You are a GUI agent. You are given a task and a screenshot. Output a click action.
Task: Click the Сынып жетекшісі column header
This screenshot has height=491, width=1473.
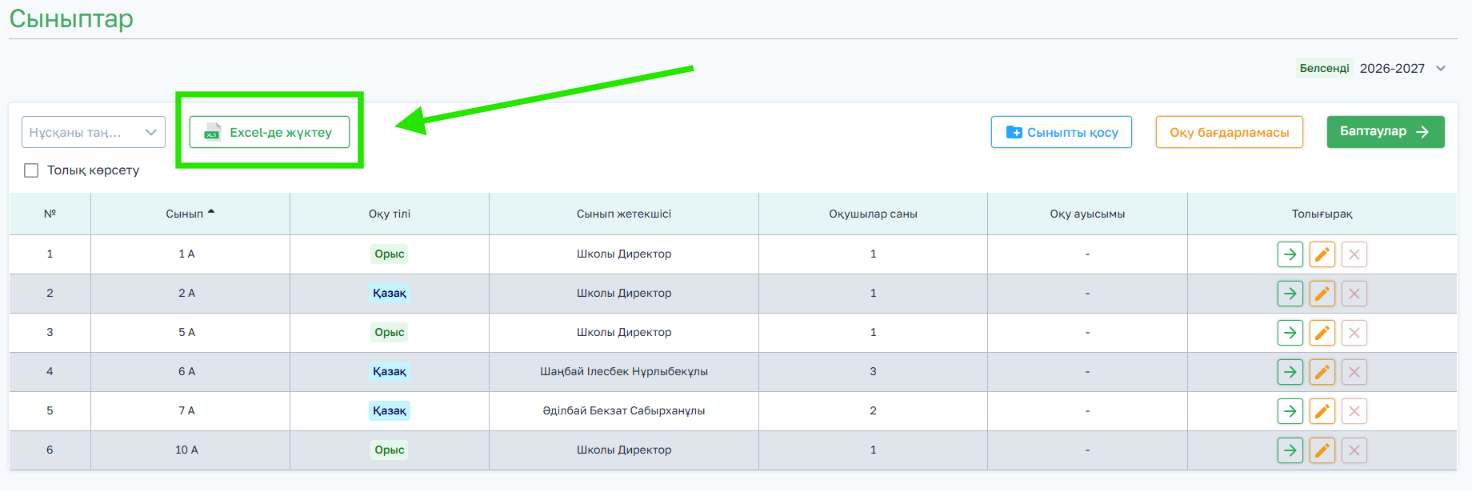[x=624, y=214]
